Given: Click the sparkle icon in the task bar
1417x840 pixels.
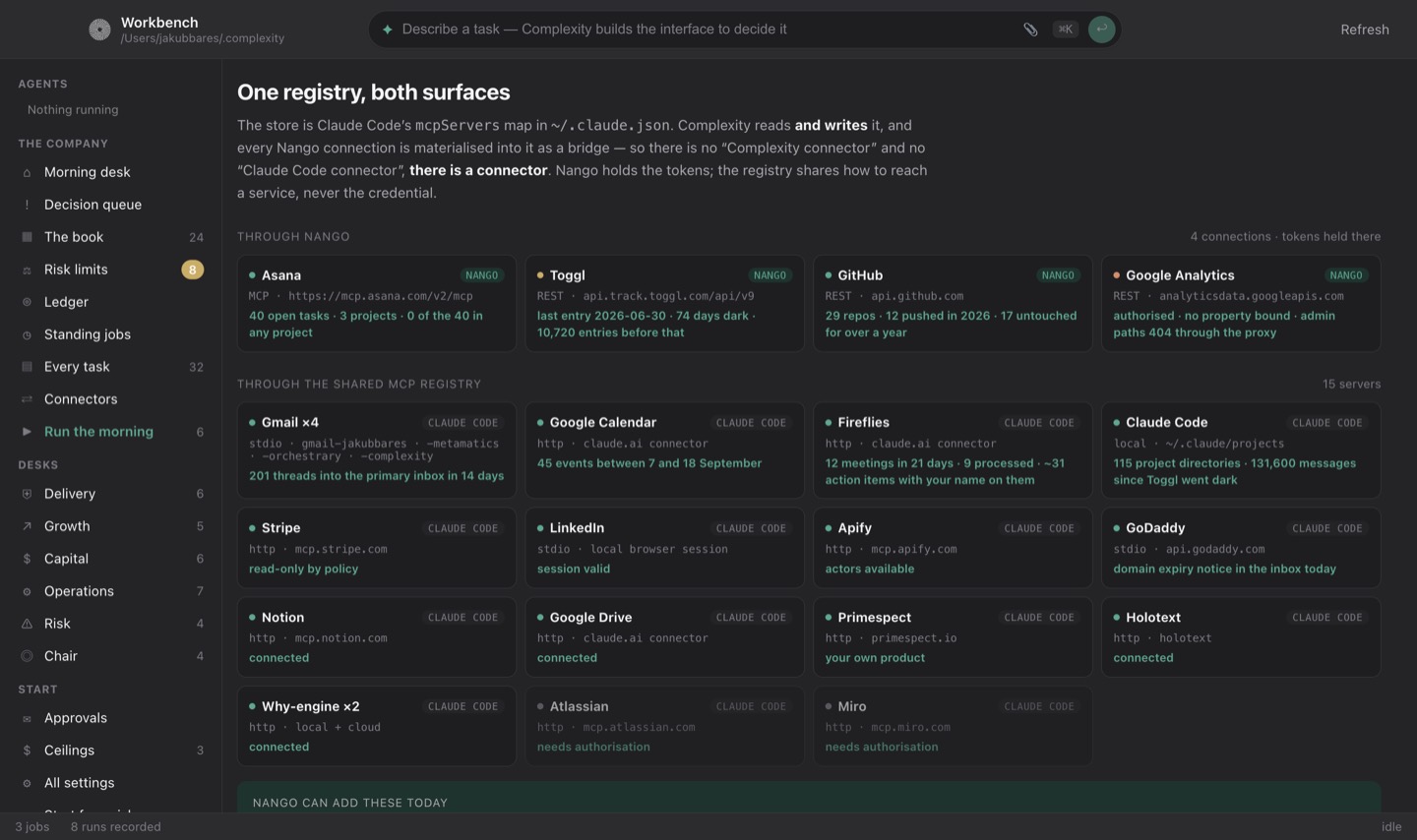Looking at the screenshot, I should coord(388,30).
